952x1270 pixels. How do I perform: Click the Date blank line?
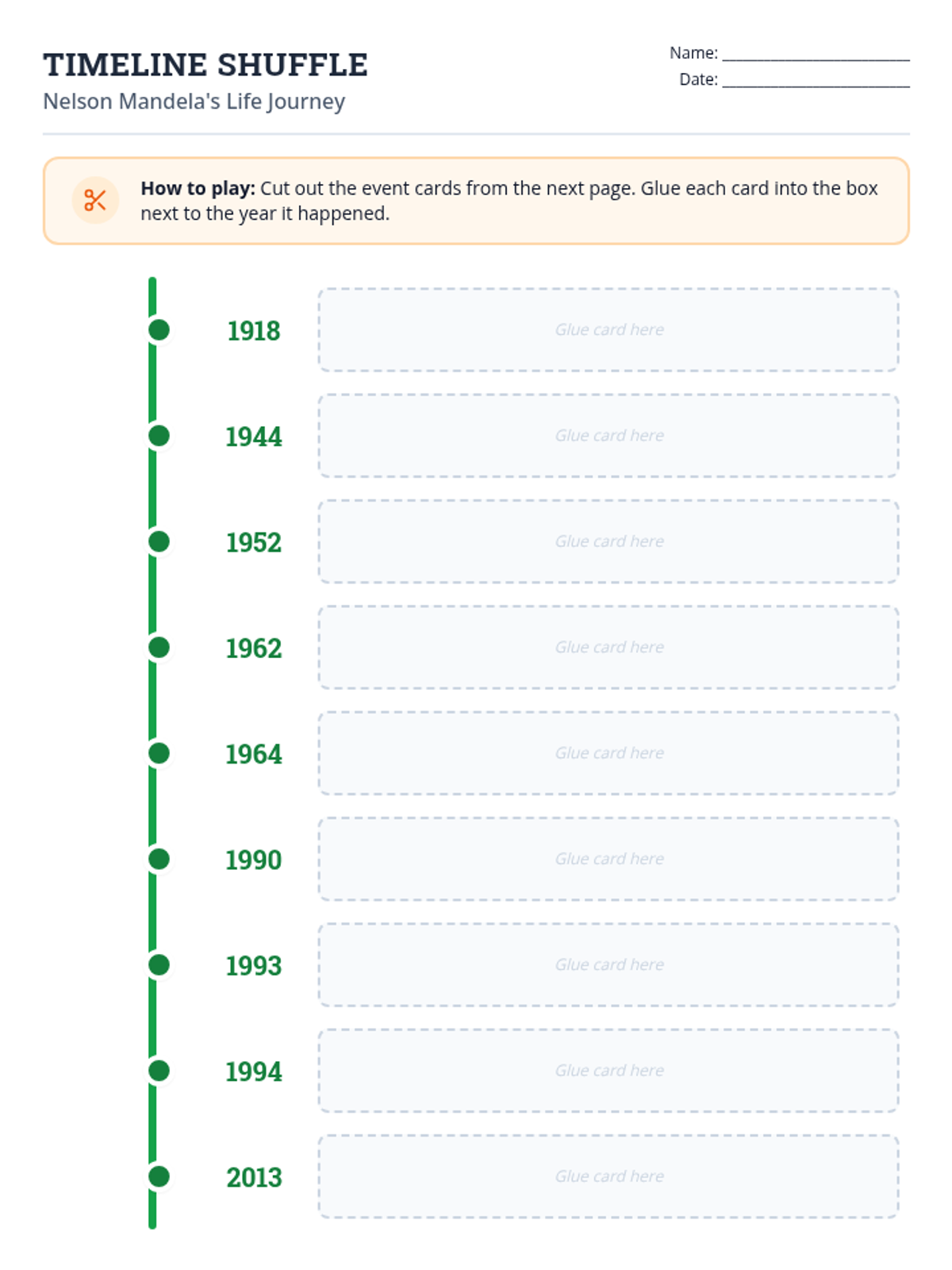[x=816, y=82]
